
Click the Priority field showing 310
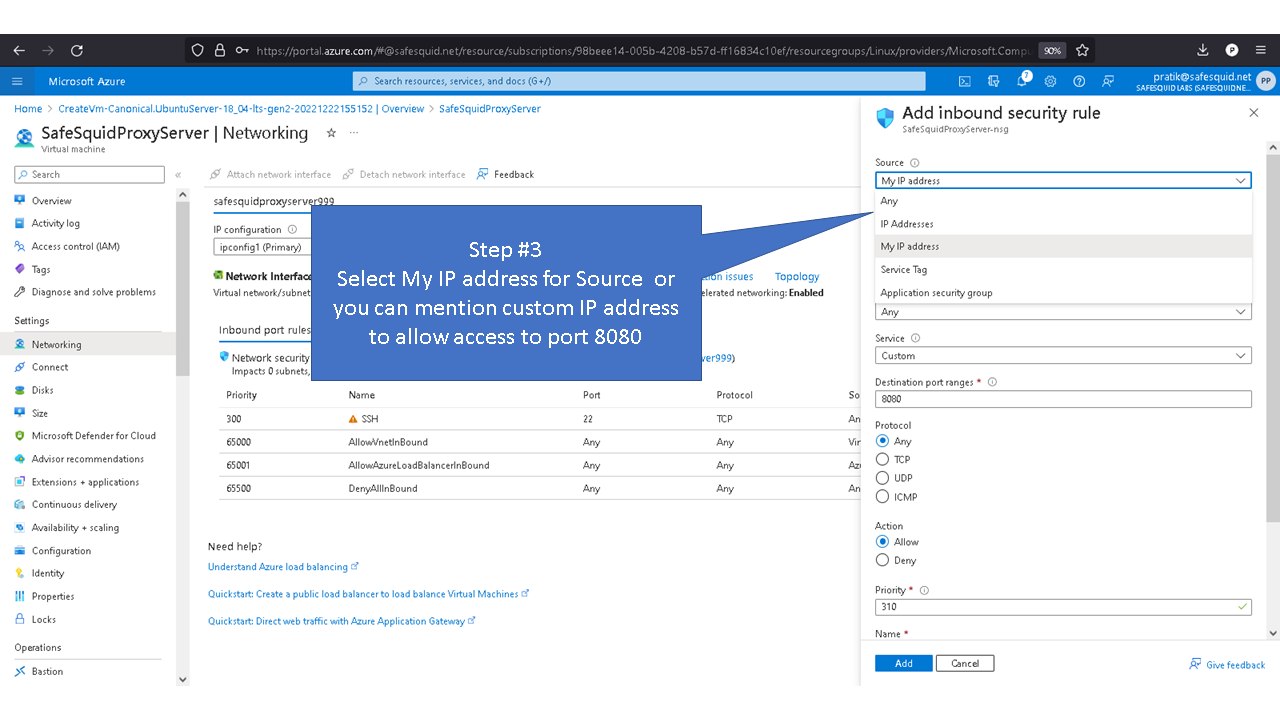click(x=1063, y=607)
